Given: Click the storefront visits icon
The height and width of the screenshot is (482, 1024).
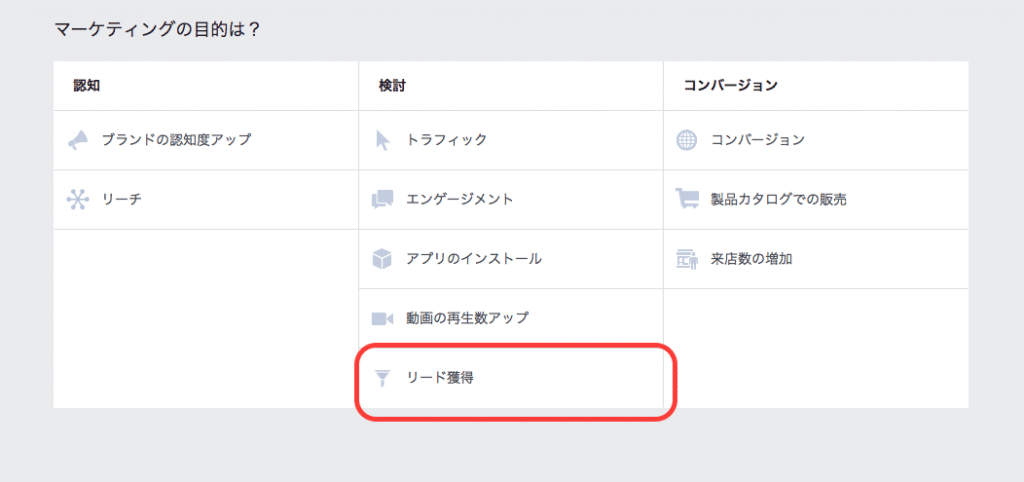Looking at the screenshot, I should [x=687, y=259].
